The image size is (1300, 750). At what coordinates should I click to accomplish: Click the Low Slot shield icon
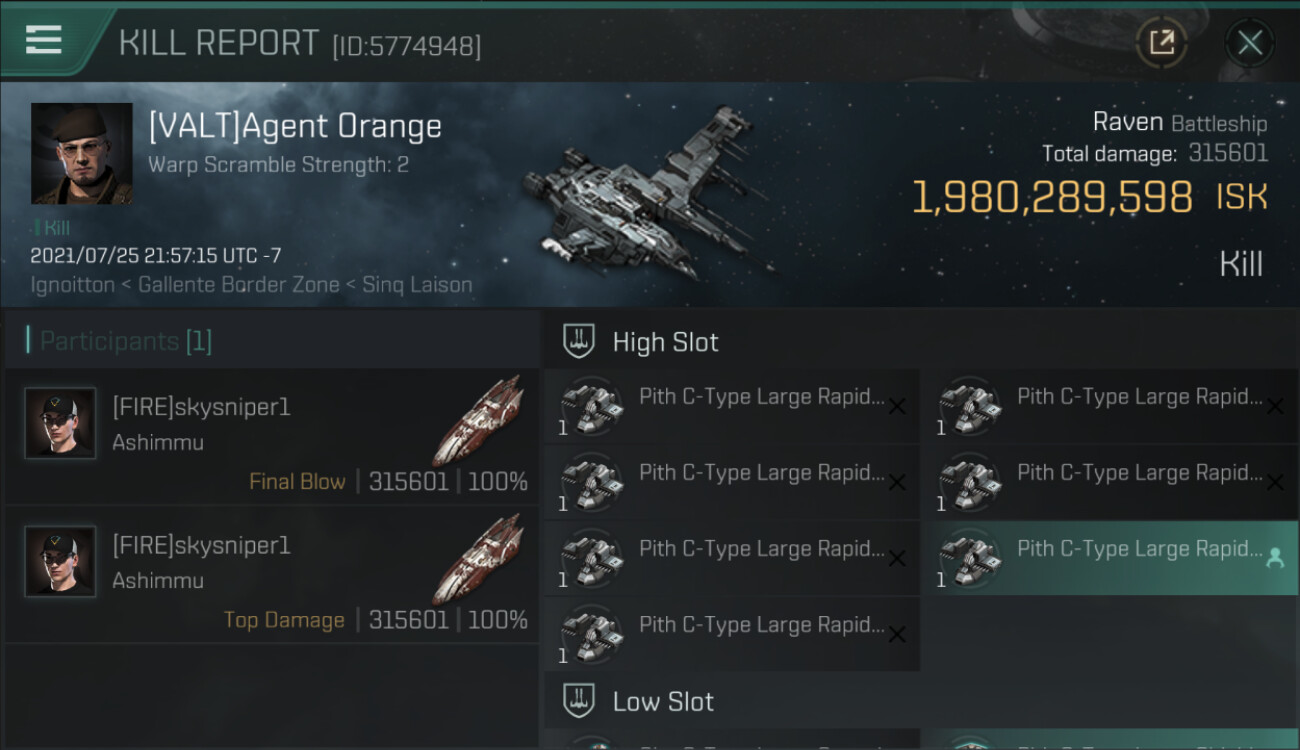(580, 702)
